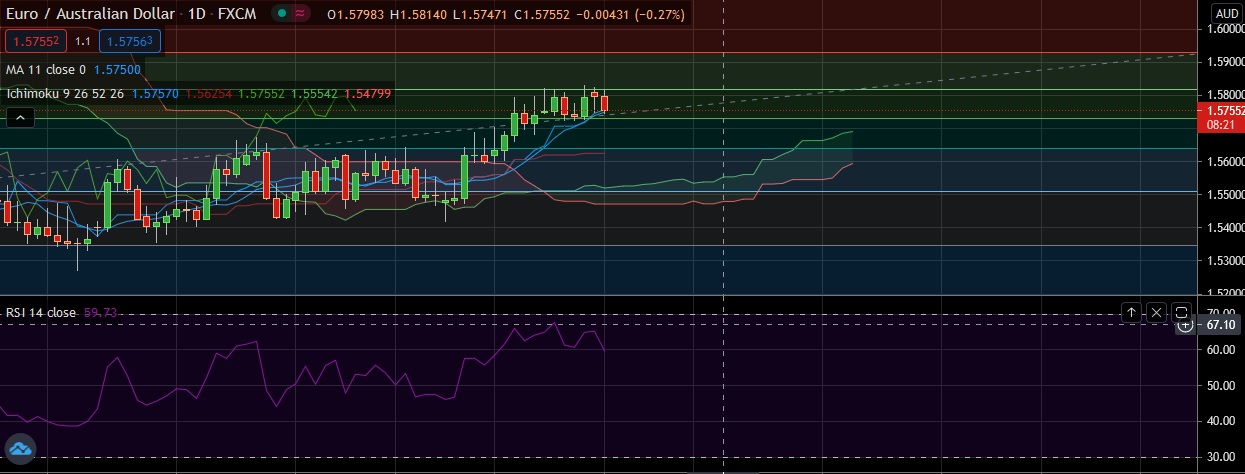Click the open price O1.57983 value

click(357, 14)
